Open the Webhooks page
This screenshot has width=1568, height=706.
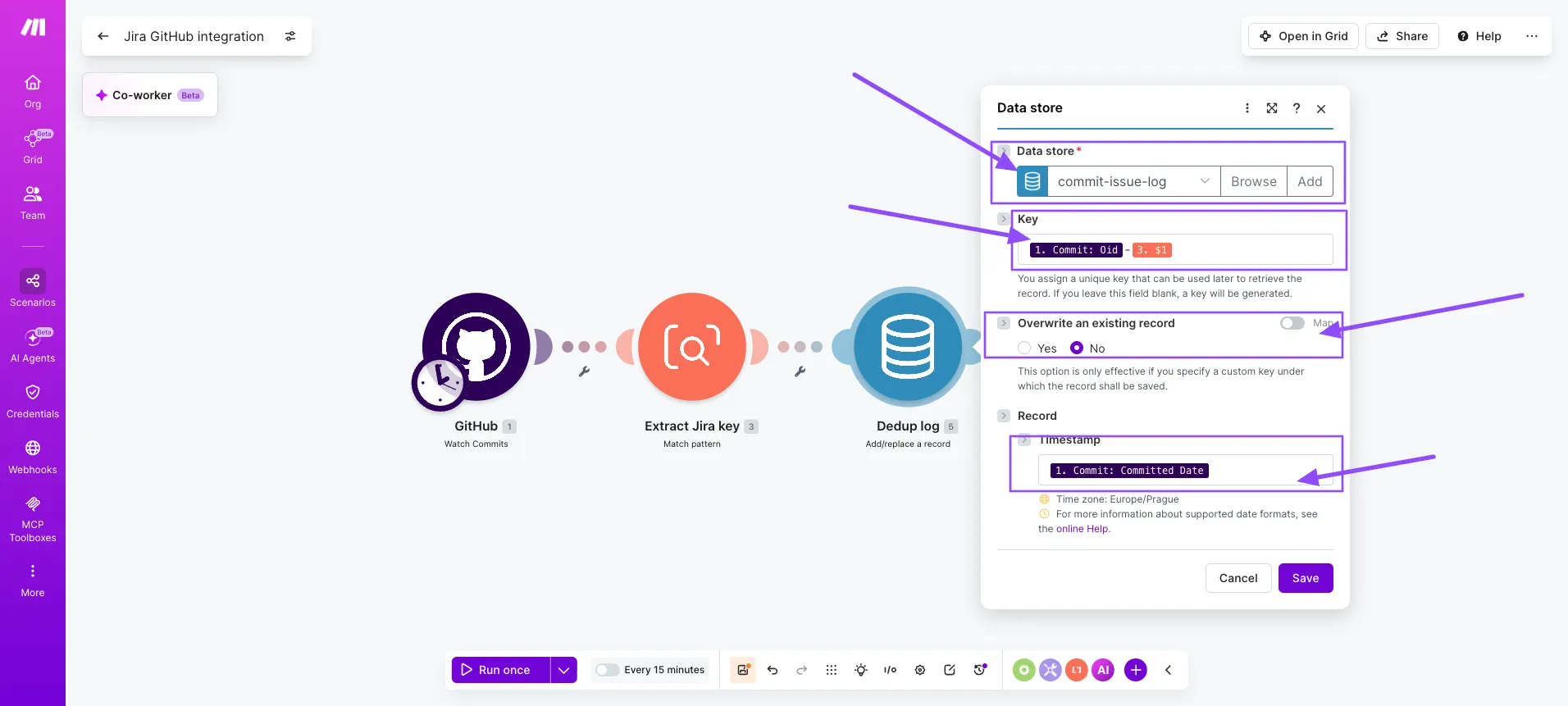click(33, 457)
